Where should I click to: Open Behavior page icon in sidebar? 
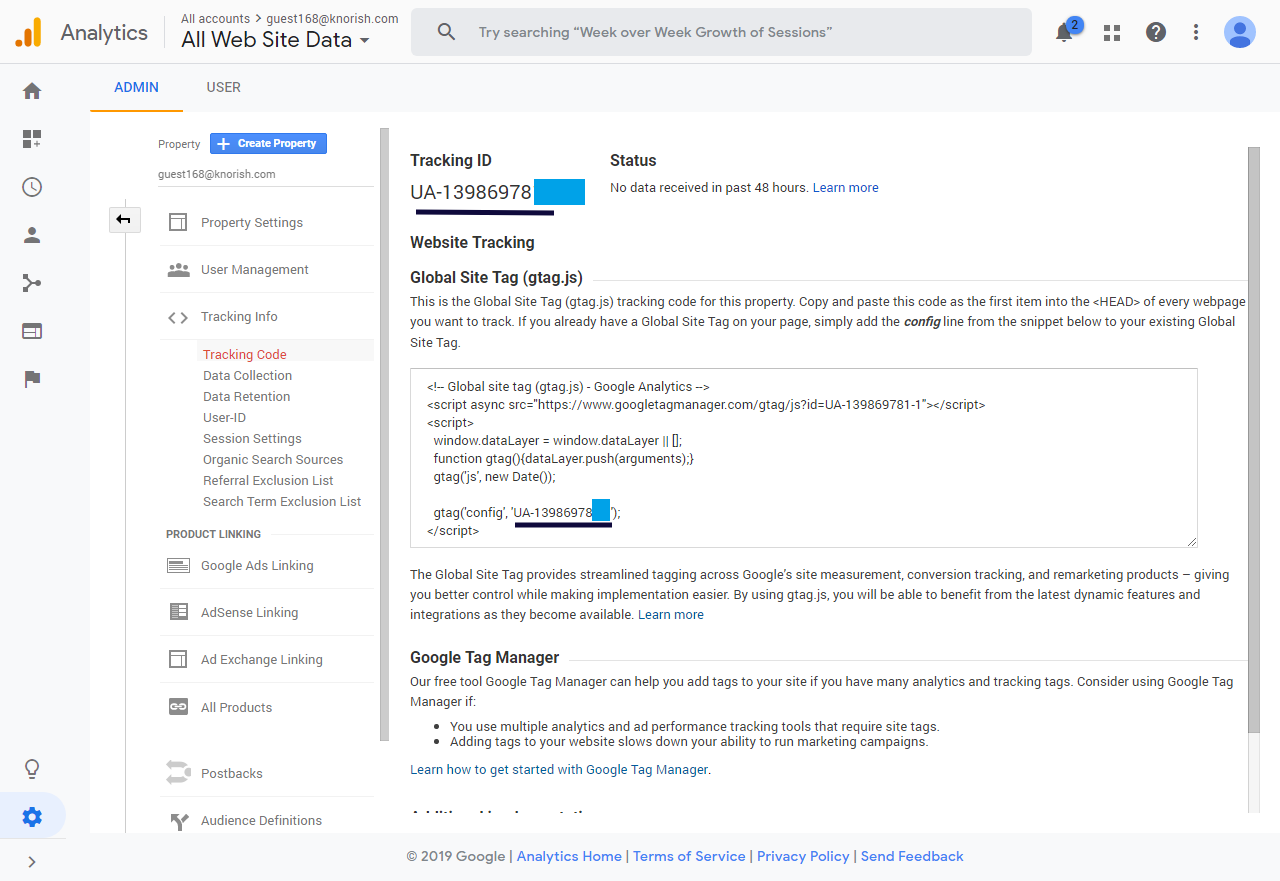tap(32, 331)
